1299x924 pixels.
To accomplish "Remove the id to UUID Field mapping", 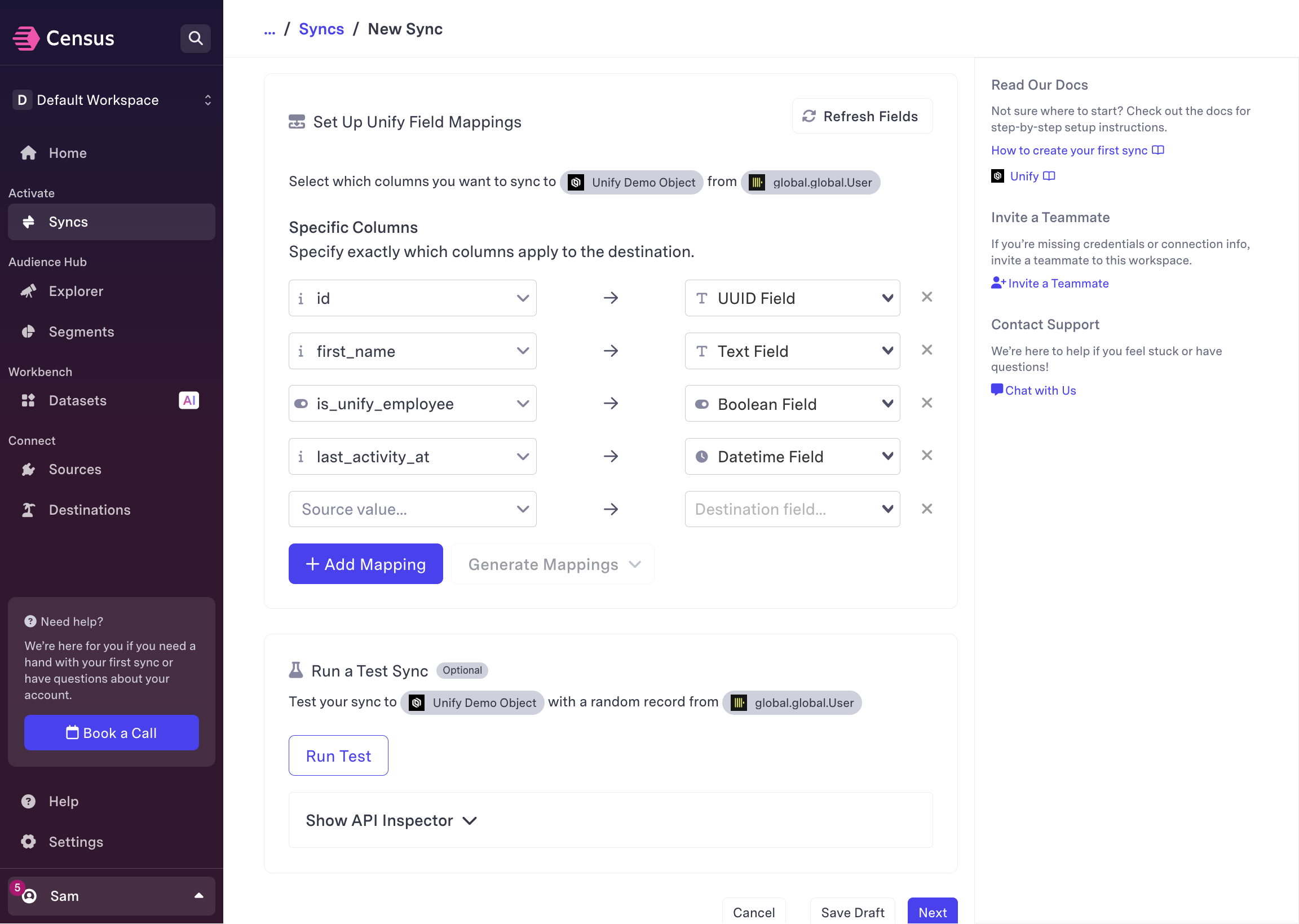I will coord(926,297).
